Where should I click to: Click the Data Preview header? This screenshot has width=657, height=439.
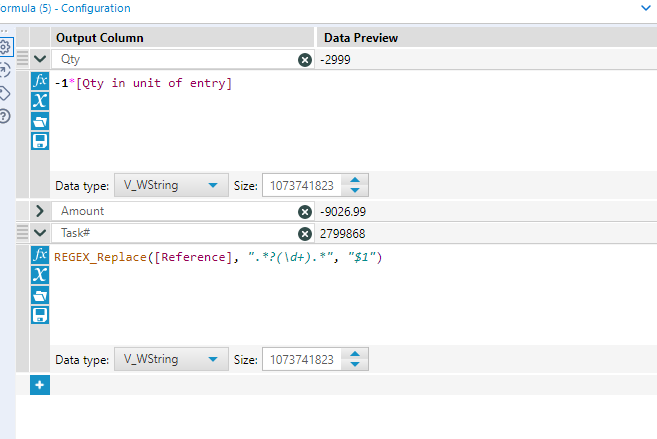pos(361,38)
